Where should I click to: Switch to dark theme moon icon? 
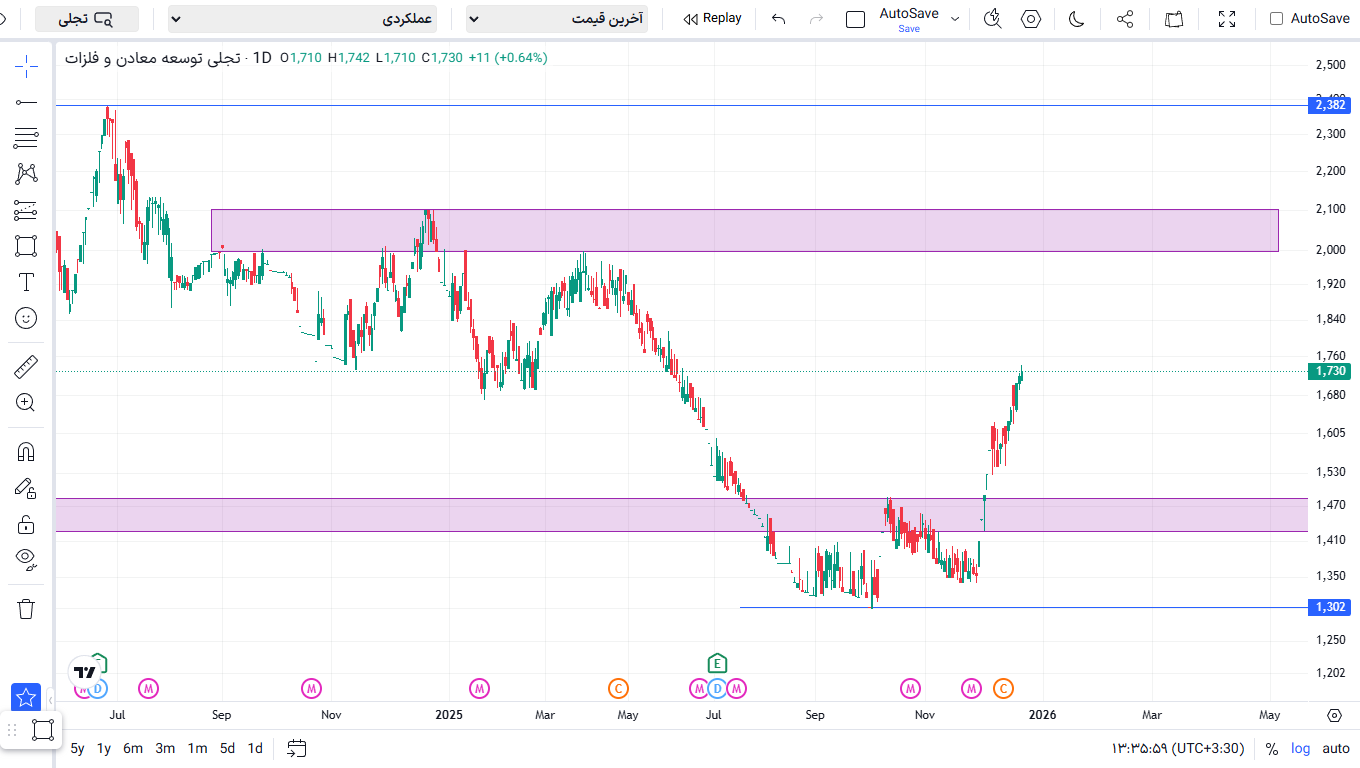click(1077, 19)
